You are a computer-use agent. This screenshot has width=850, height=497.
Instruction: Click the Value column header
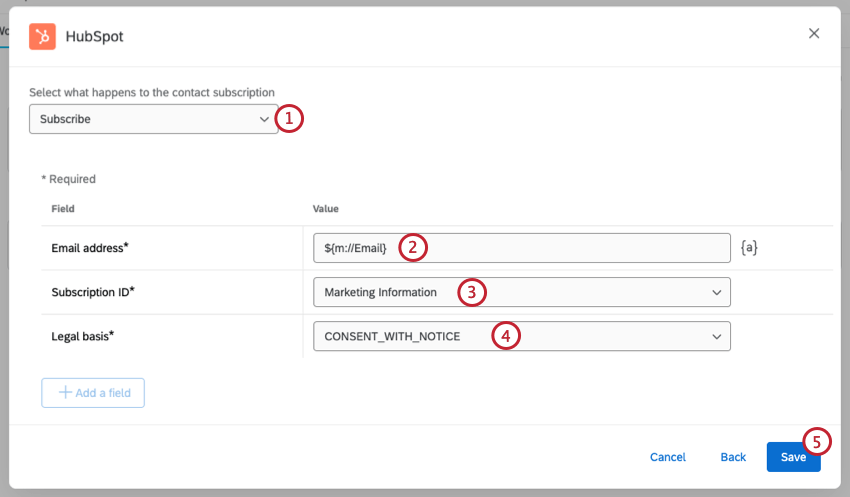pos(326,209)
